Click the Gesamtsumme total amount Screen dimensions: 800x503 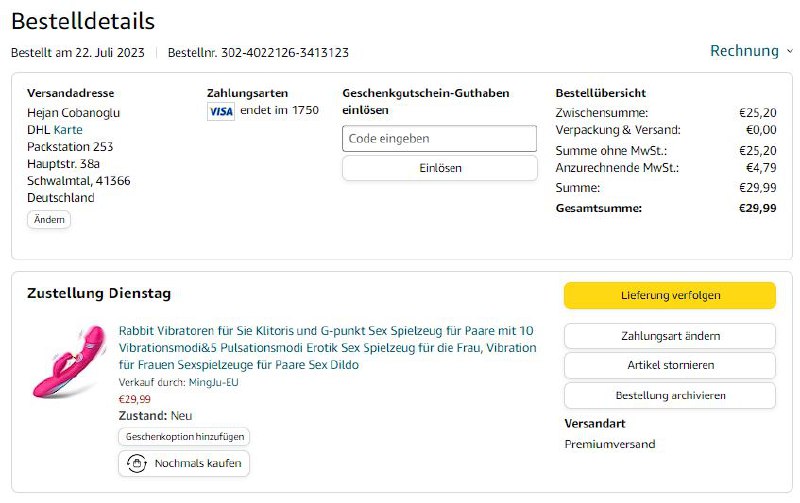point(757,208)
